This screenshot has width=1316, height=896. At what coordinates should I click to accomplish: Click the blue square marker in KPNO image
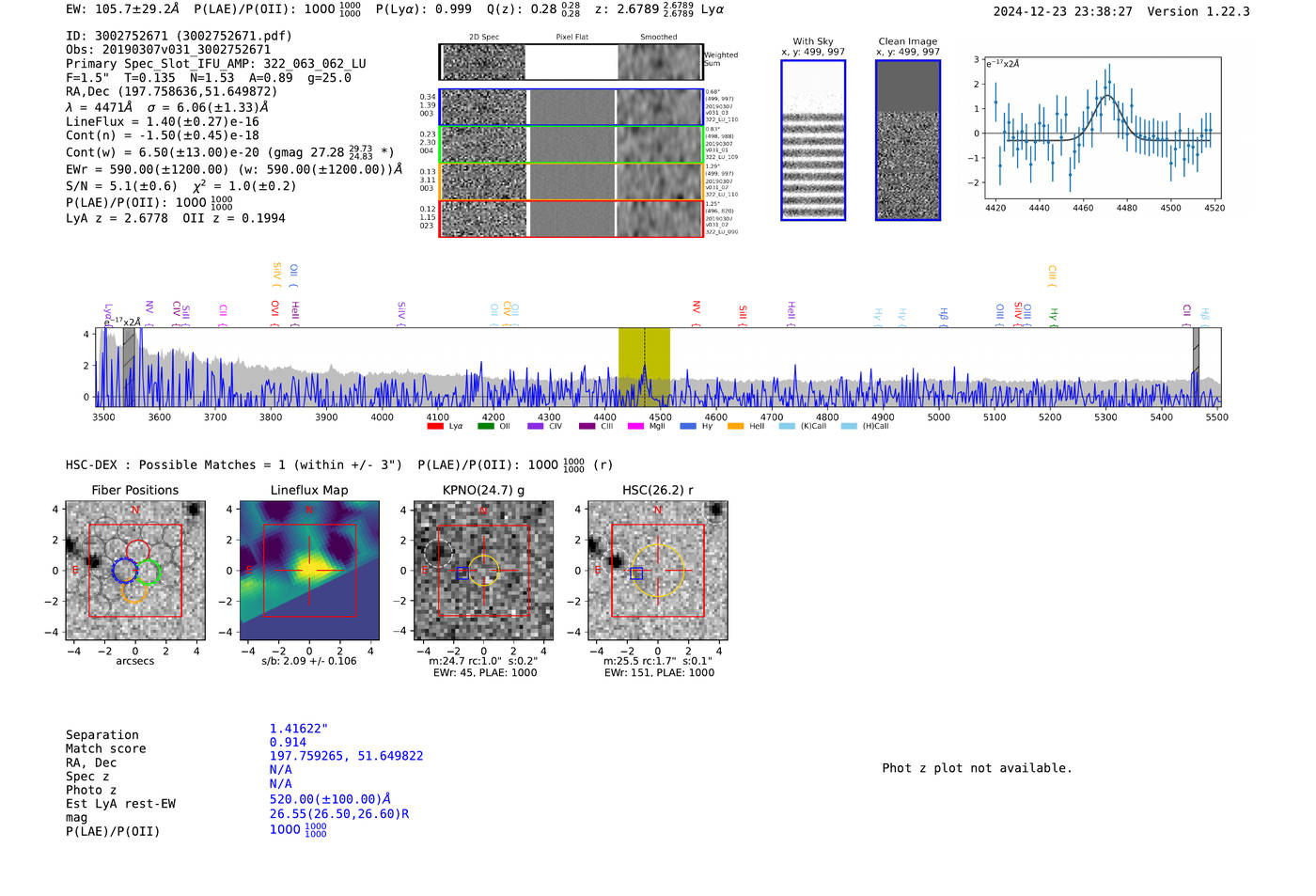(462, 574)
